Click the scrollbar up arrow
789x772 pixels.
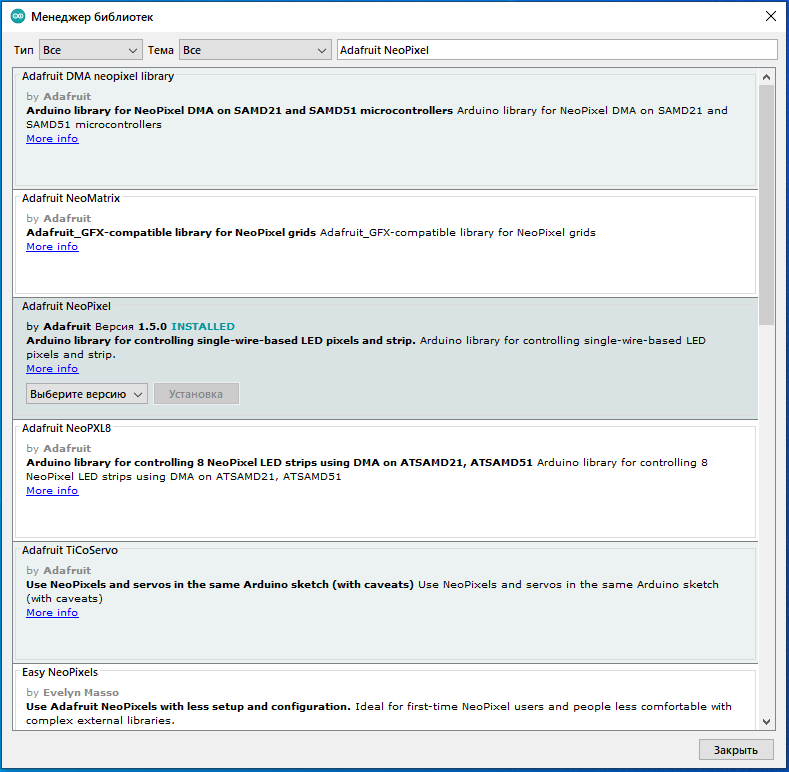766,77
